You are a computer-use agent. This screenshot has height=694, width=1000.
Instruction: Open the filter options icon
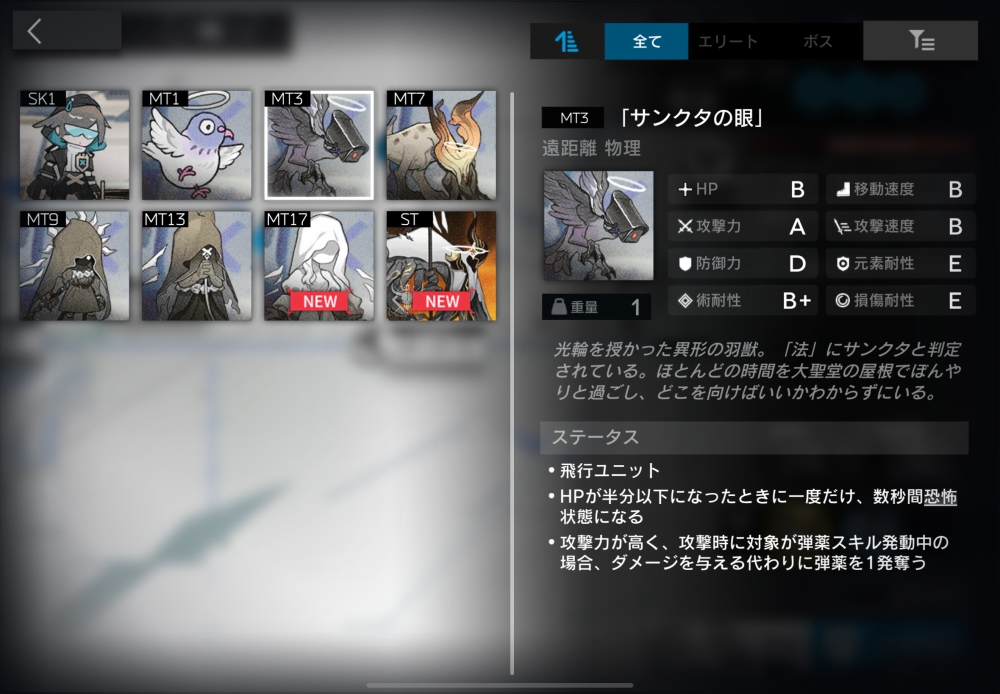(921, 41)
